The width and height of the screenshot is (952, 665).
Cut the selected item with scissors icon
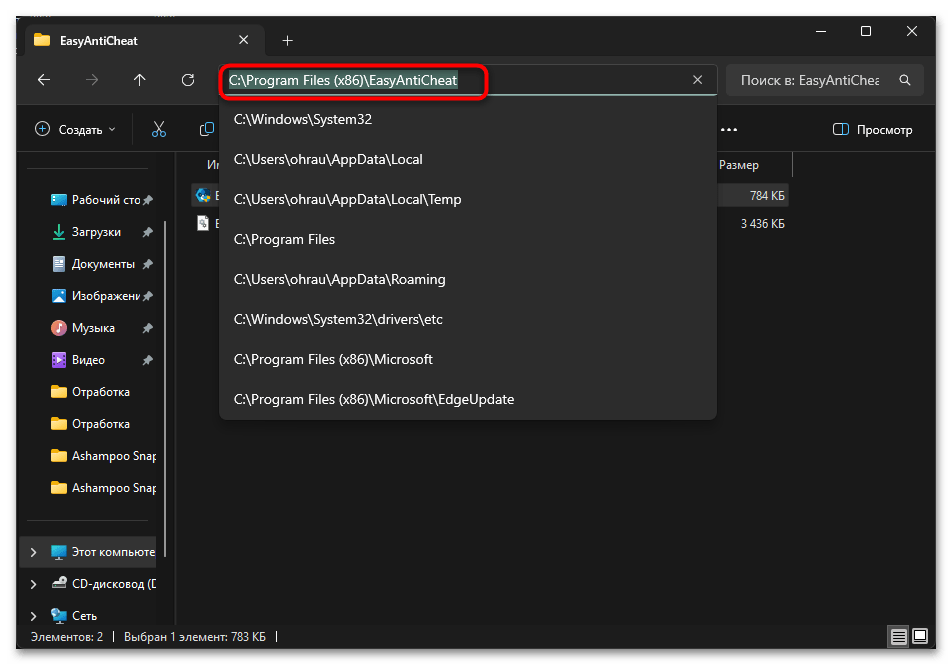(159, 129)
